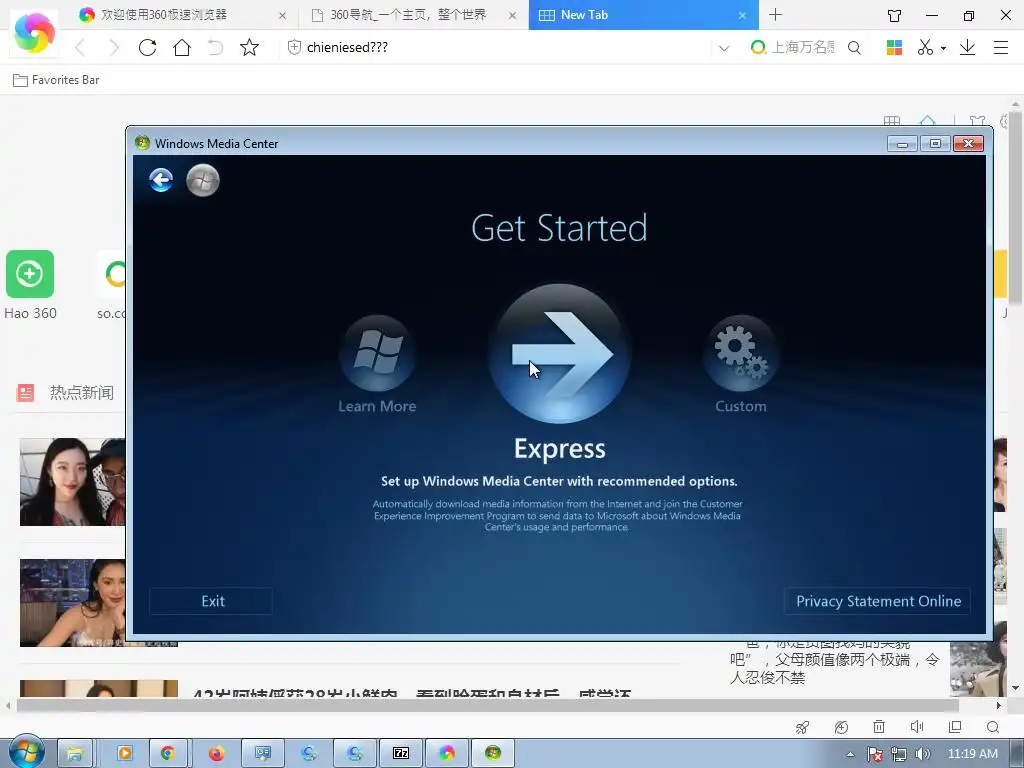Image resolution: width=1024 pixels, height=768 pixels.
Task: Click the horizontal scrollbar right arrow
Action: click(x=999, y=705)
